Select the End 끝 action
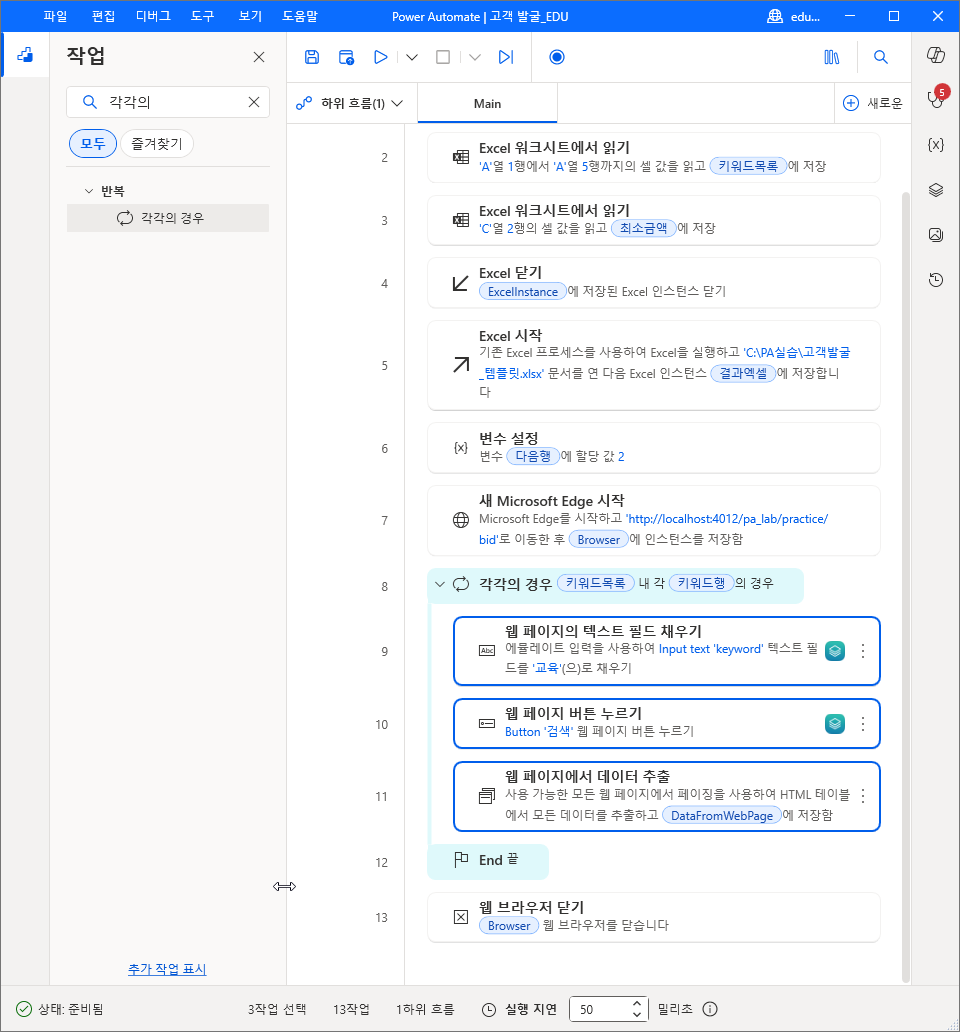This screenshot has height=1032, width=960. click(x=488, y=860)
